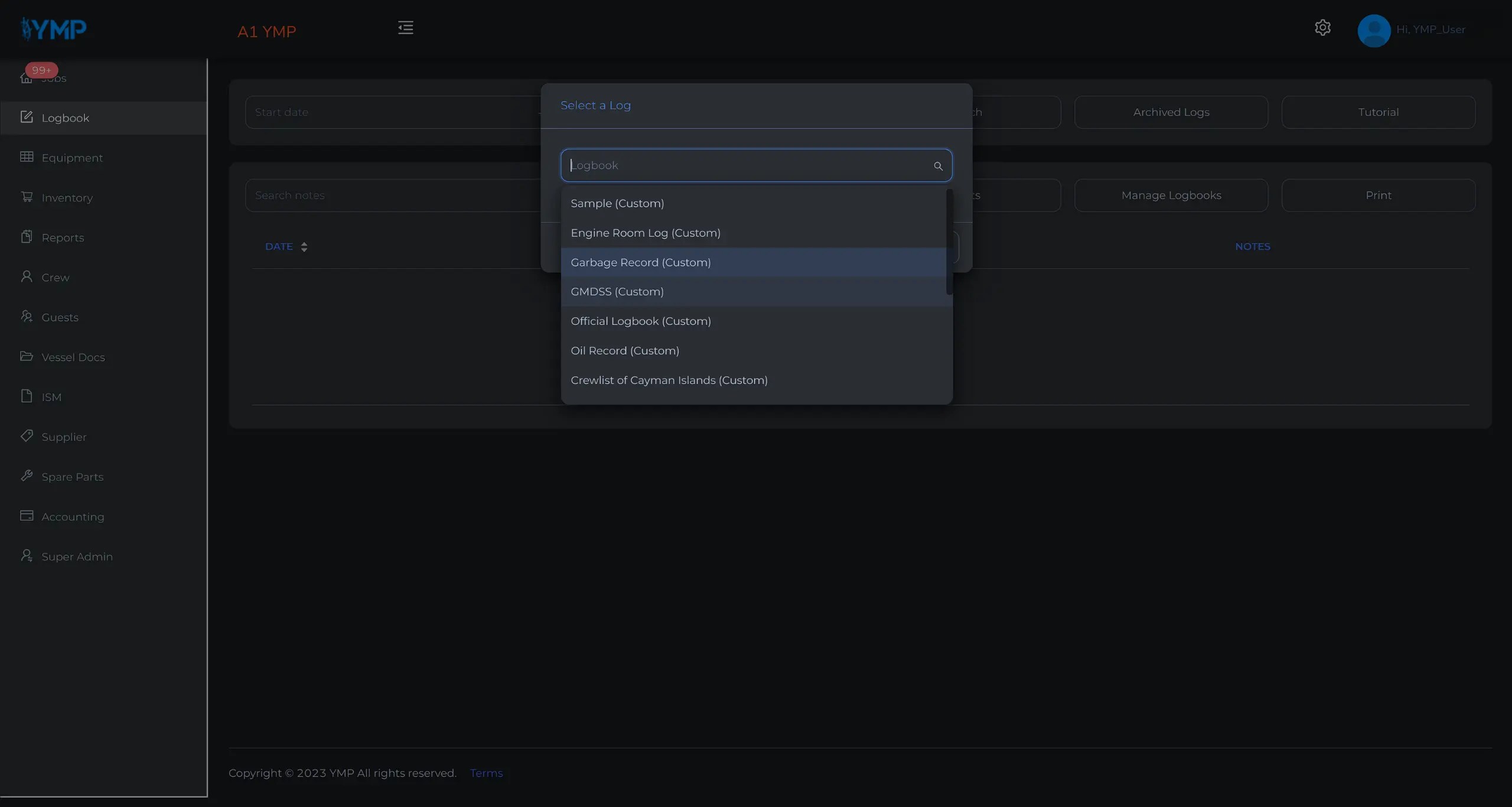Open the Terms link in footer
Viewport: 1512px width, 807px height.
click(x=486, y=773)
